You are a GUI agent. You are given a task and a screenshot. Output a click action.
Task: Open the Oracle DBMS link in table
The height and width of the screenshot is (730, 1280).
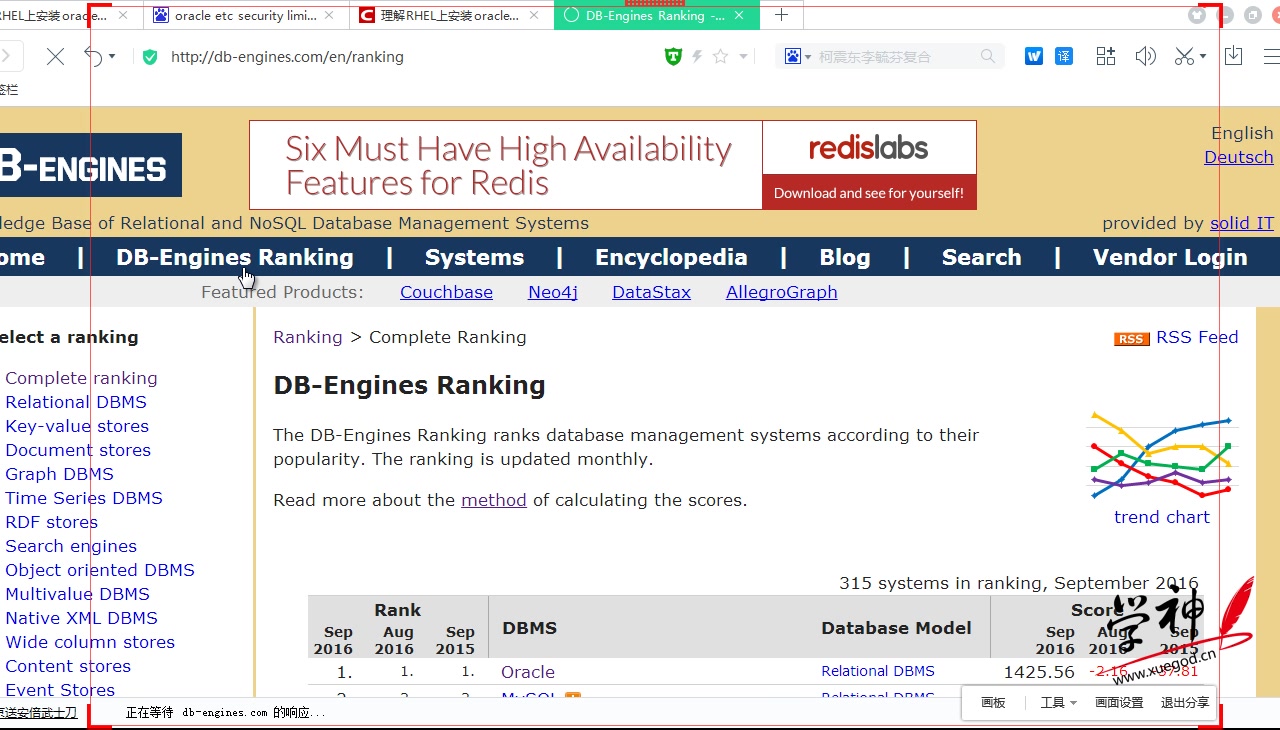click(x=528, y=672)
